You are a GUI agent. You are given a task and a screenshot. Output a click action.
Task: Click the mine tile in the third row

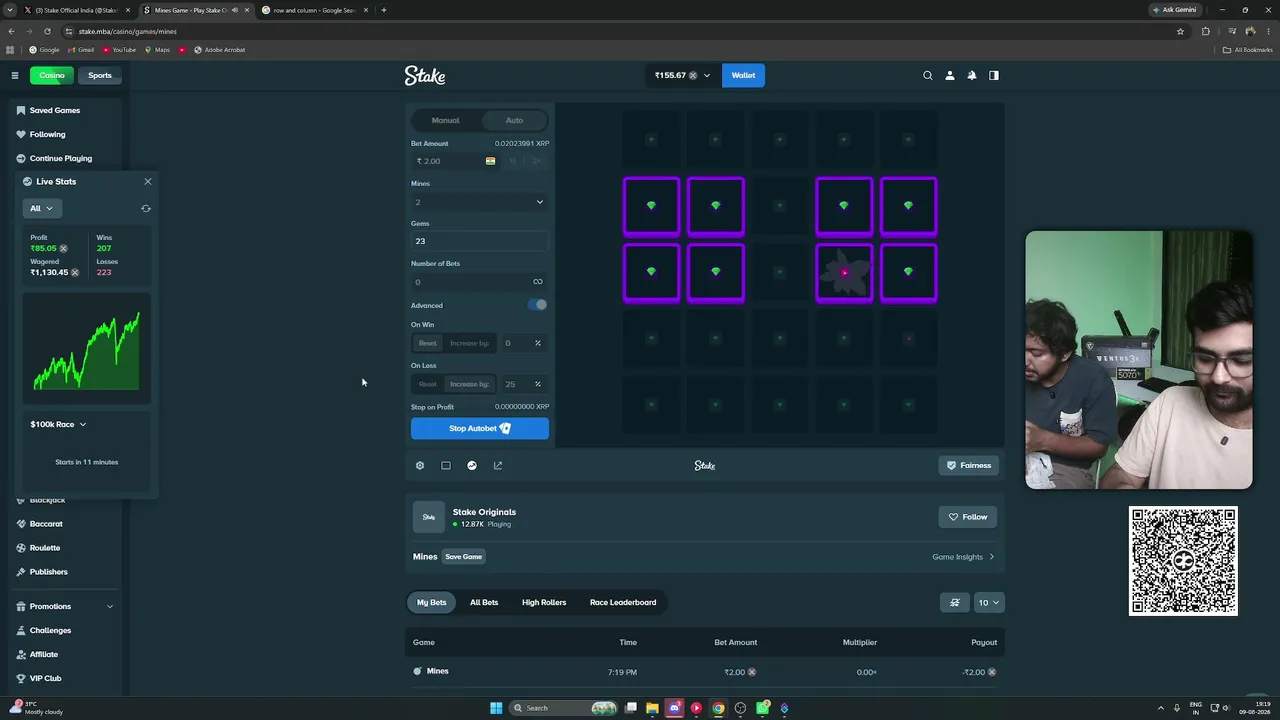(844, 272)
